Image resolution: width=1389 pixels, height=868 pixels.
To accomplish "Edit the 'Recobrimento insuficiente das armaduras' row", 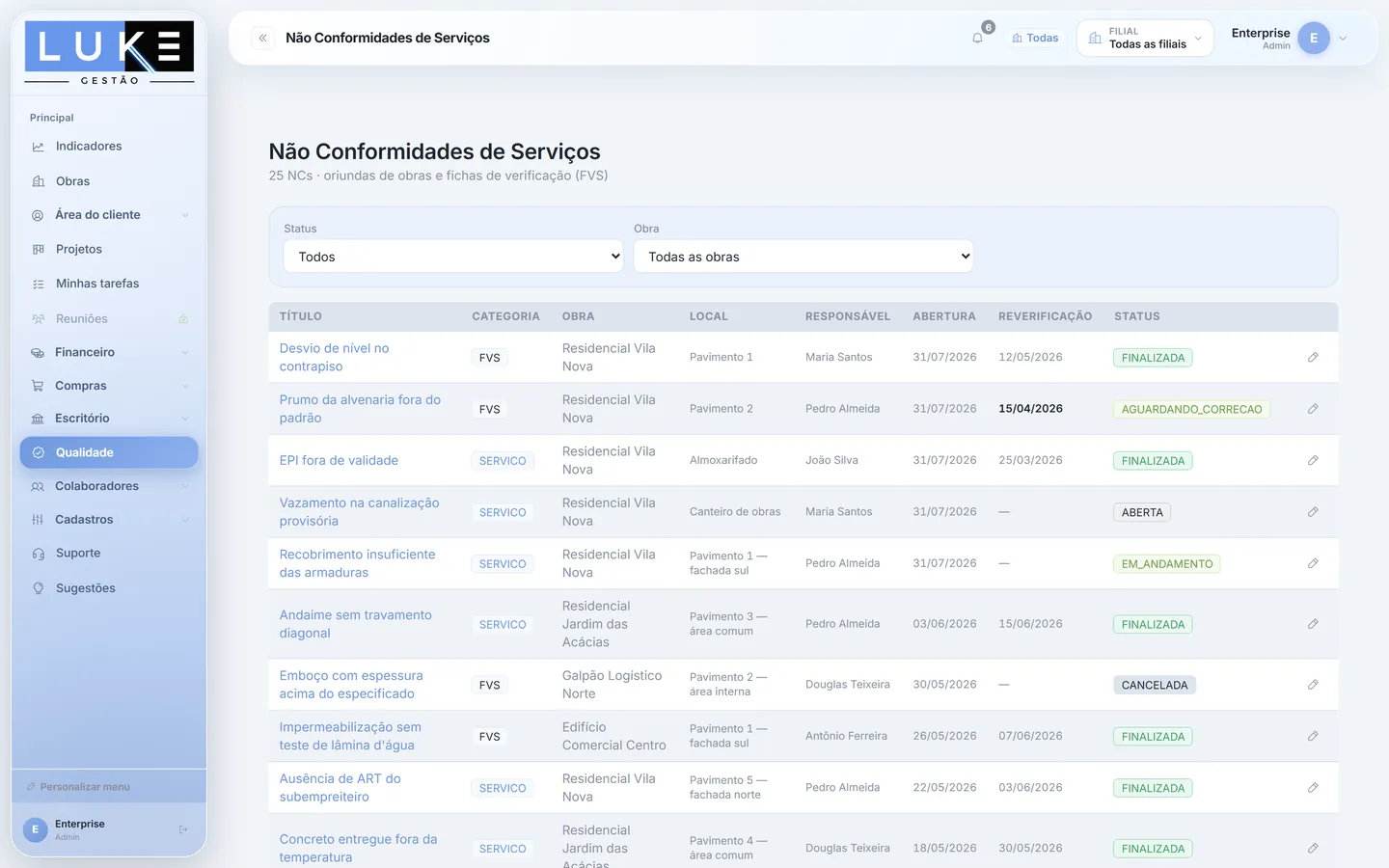I will pyautogui.click(x=1313, y=563).
